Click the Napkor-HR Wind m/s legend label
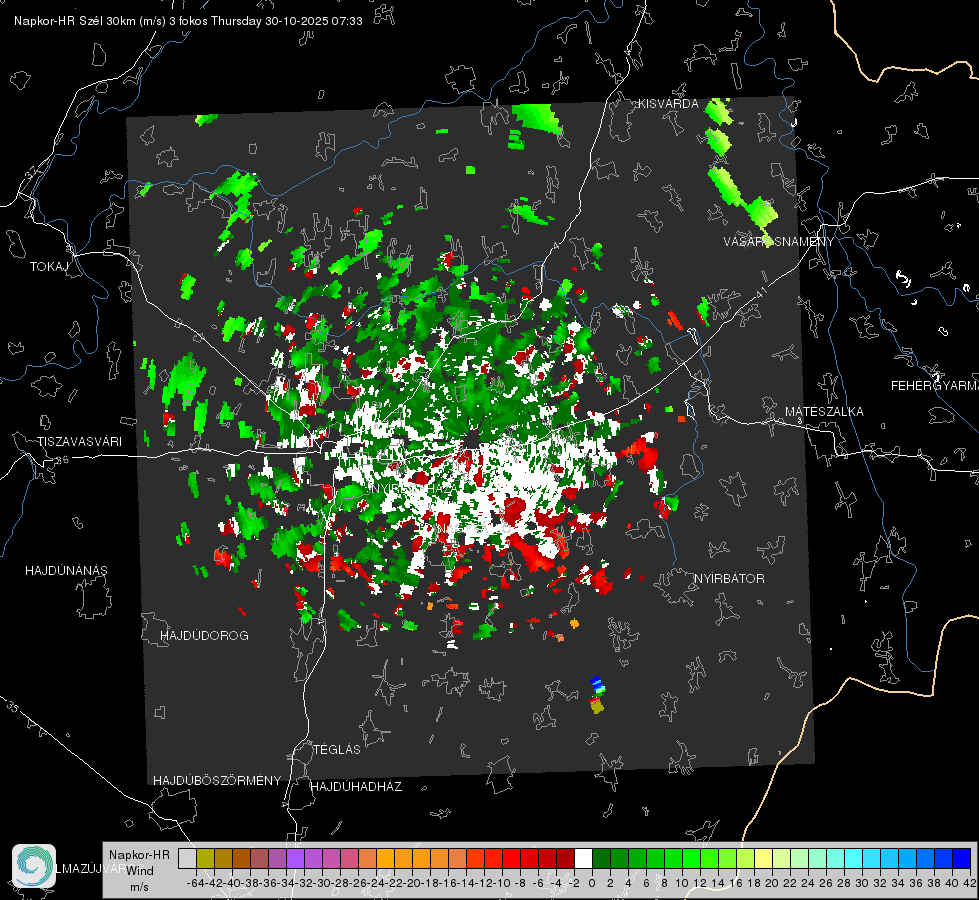 139,870
